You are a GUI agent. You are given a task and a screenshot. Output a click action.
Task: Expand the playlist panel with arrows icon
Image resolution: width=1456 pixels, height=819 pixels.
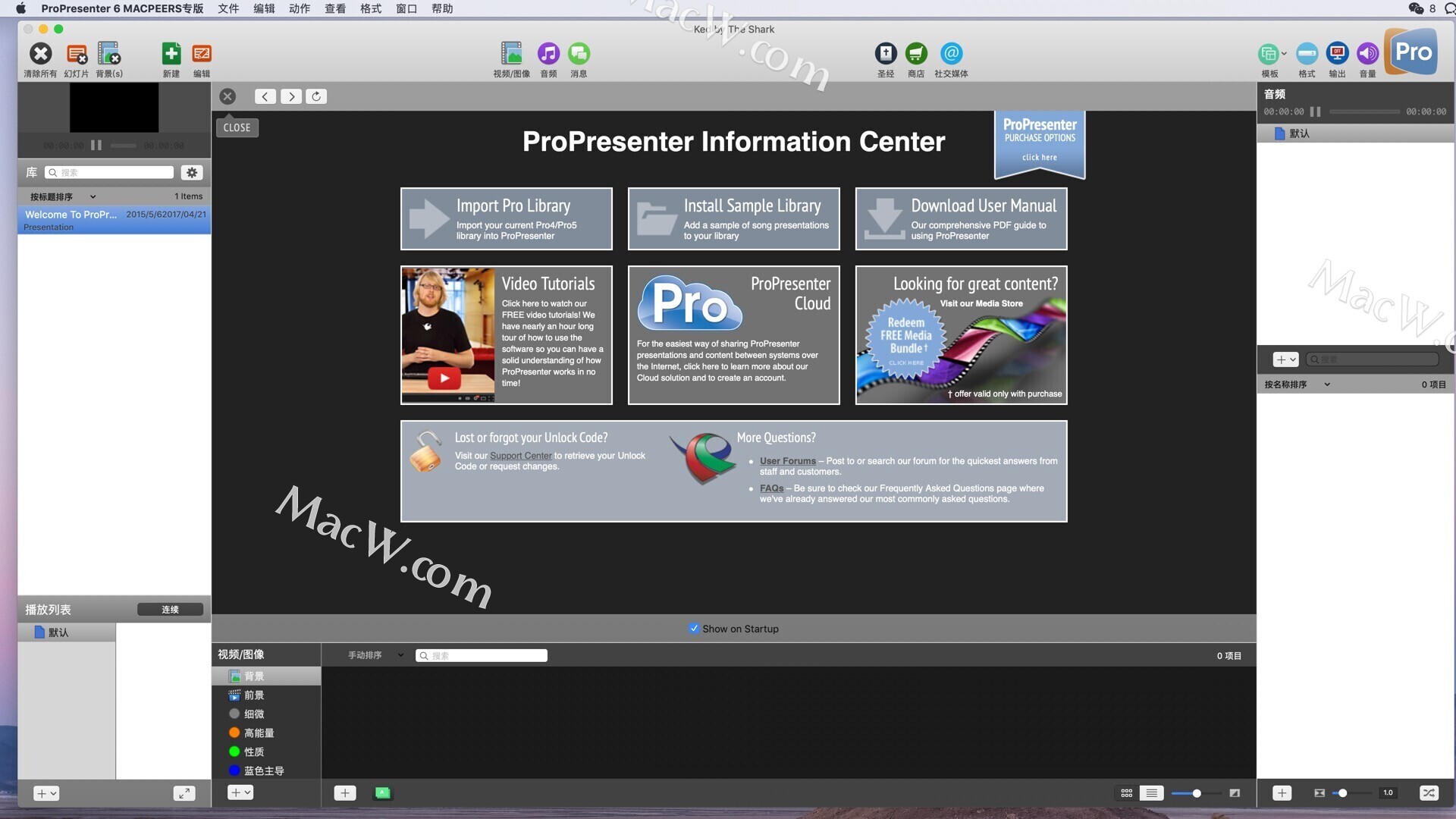(184, 793)
